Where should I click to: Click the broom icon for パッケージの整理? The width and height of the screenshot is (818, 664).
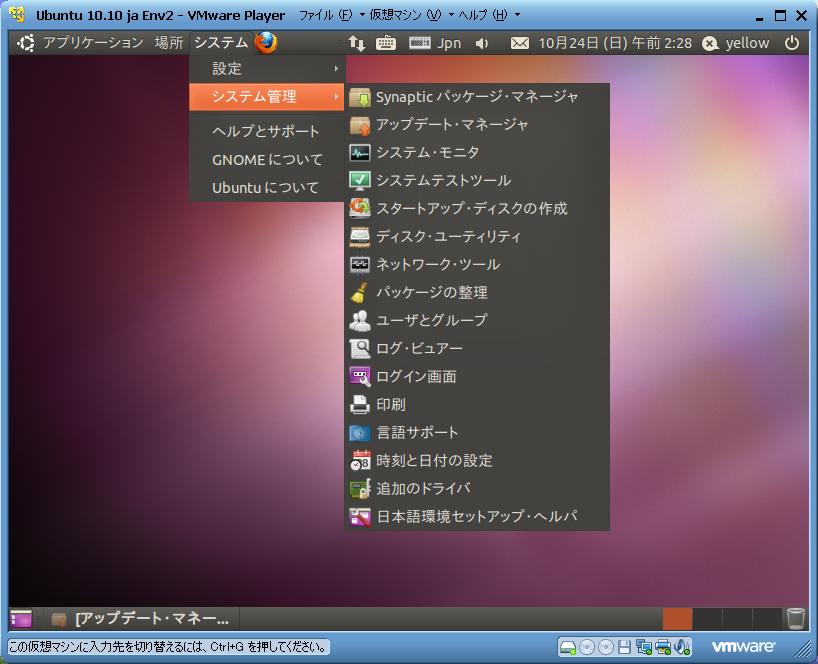(x=359, y=293)
